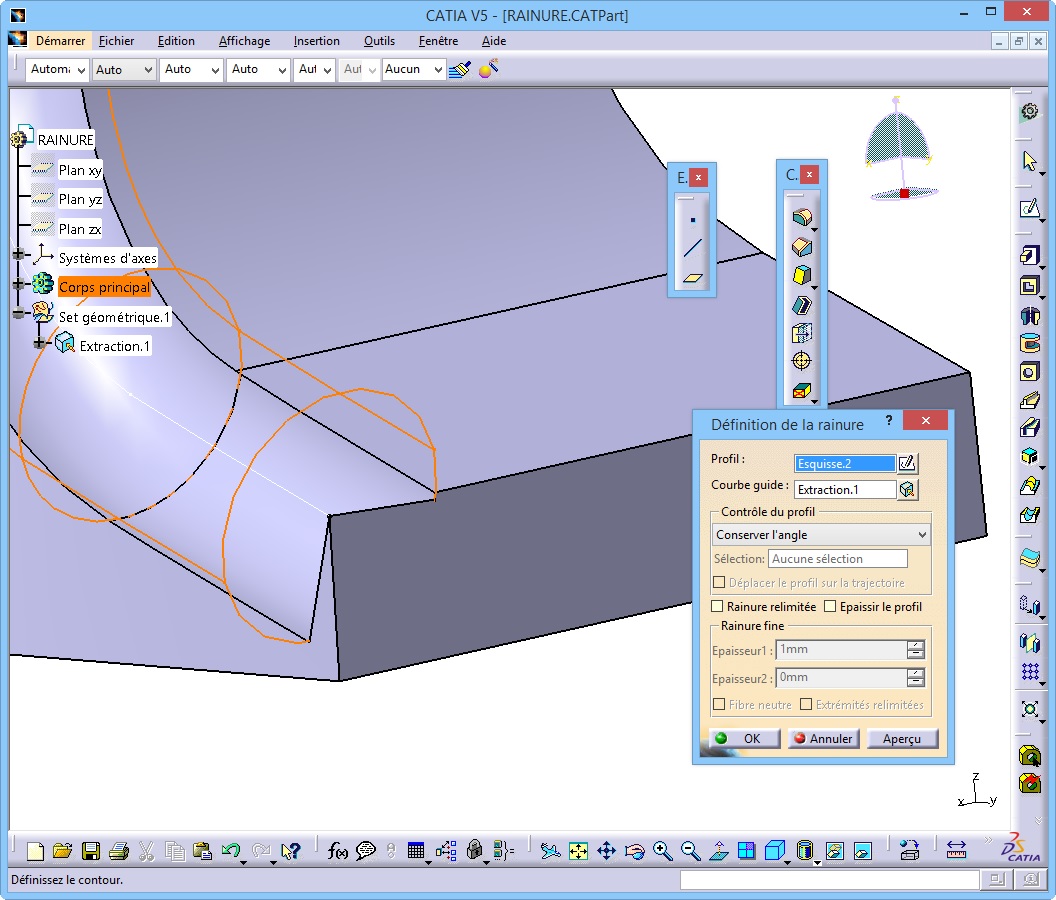Viewport: 1056px width, 900px height.
Task: Click the rectangular pattern tool
Action: pos(1029,672)
